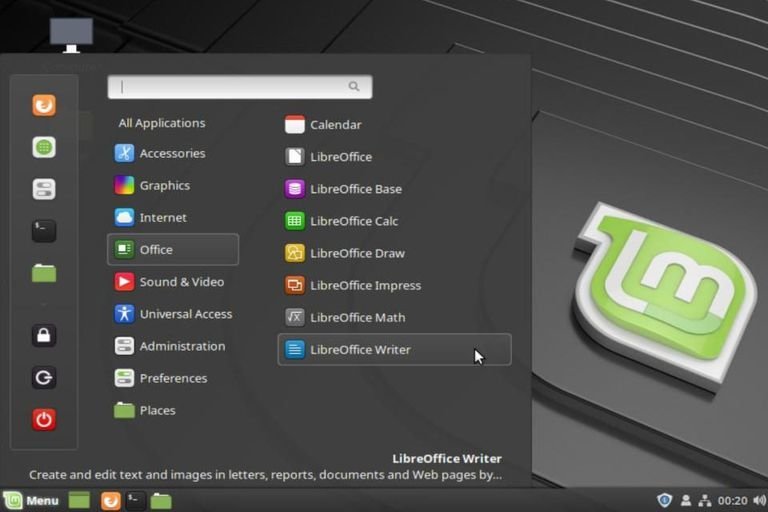Click the magnifier icon in search box
The image size is (768, 512).
[354, 87]
